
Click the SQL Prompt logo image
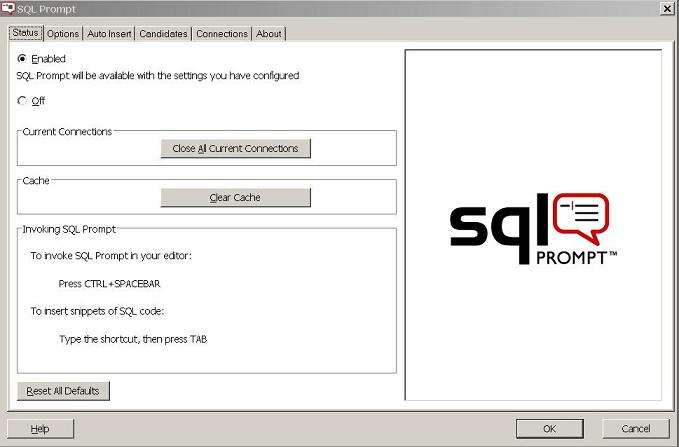click(x=534, y=229)
